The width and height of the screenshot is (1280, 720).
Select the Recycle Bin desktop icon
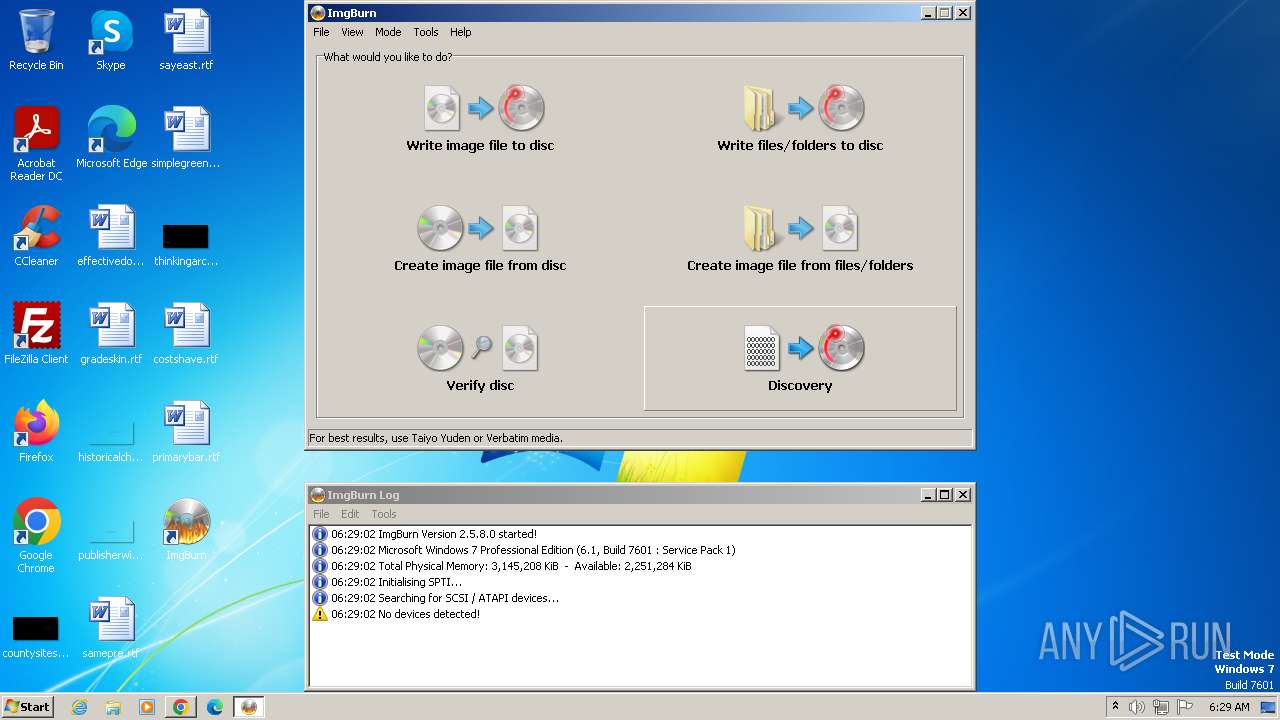(36, 40)
